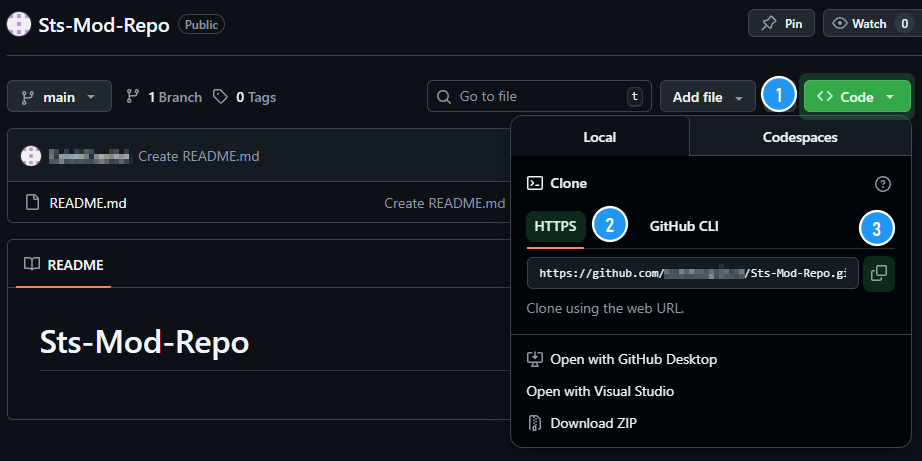922x461 pixels.
Task: Open the Sts-Mod-Repo repository title link
Action: 104,25
